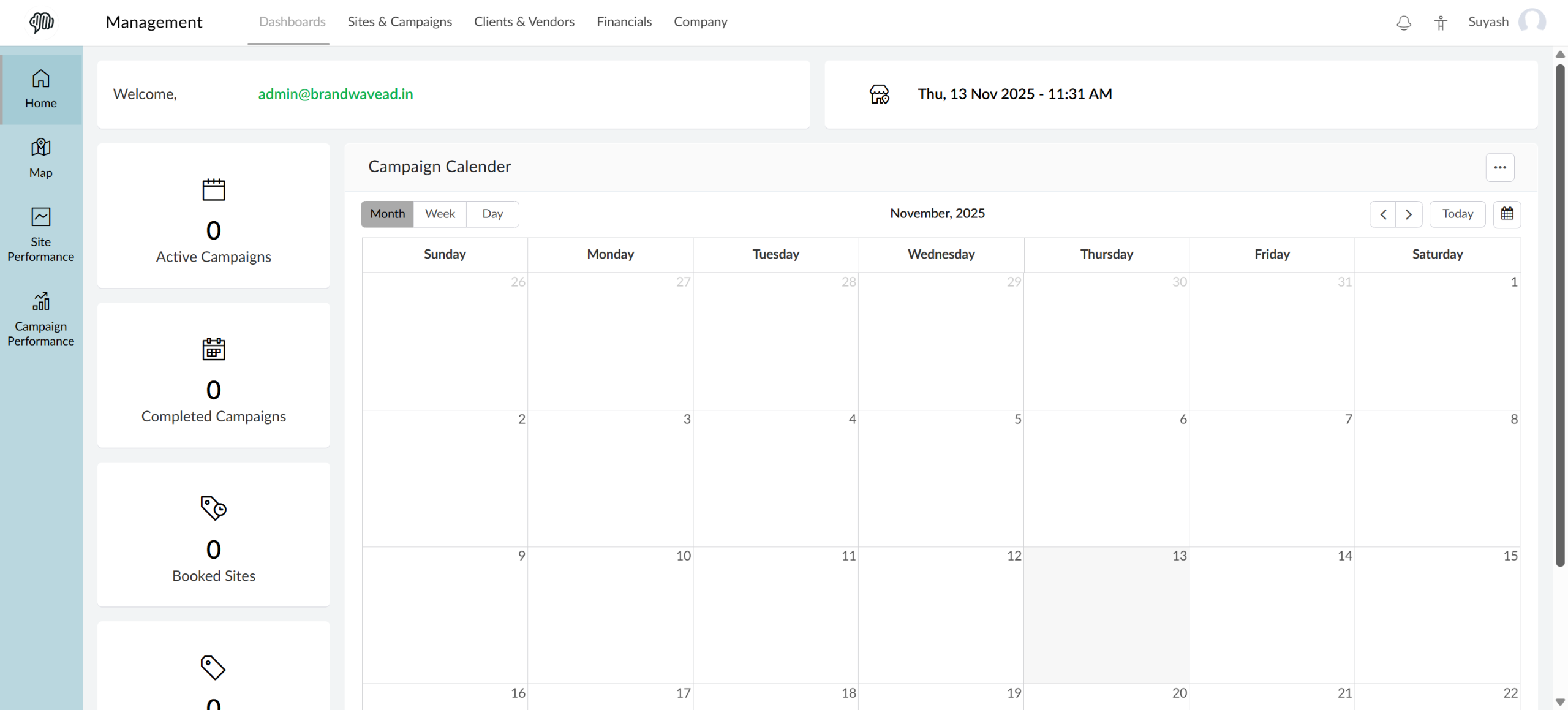Click the admin@brandwavead.in email link

335,94
